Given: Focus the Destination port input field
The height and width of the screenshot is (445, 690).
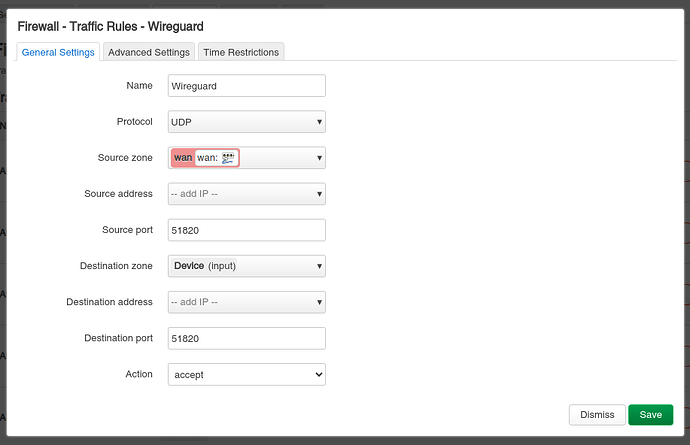Looking at the screenshot, I should click(246, 338).
